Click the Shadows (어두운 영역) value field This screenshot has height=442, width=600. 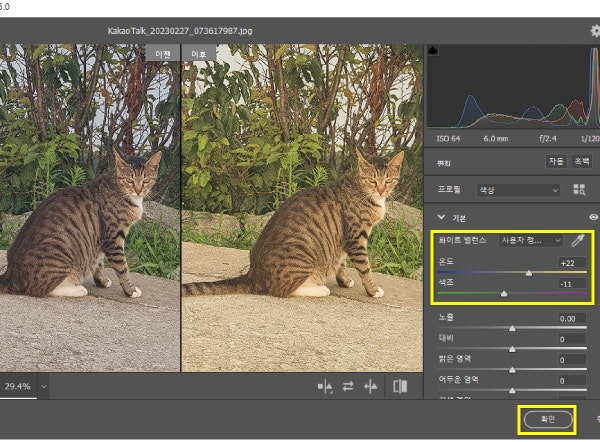click(x=572, y=381)
